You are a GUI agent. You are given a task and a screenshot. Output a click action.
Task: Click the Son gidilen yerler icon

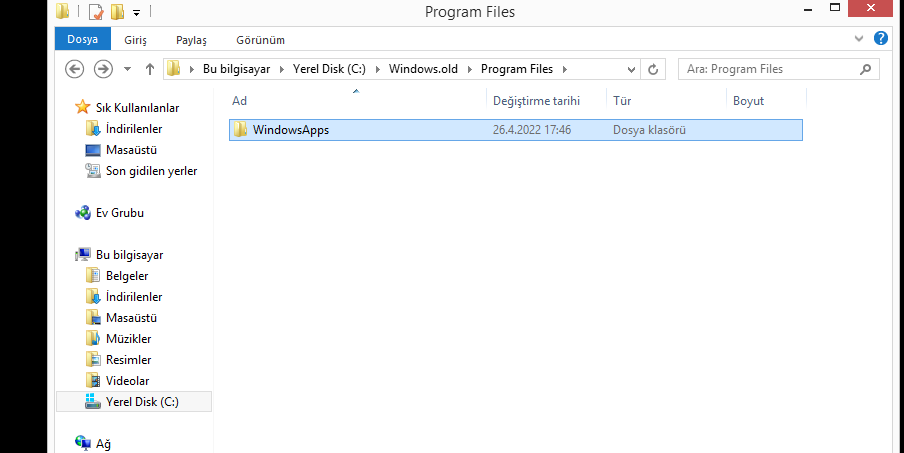coord(93,171)
